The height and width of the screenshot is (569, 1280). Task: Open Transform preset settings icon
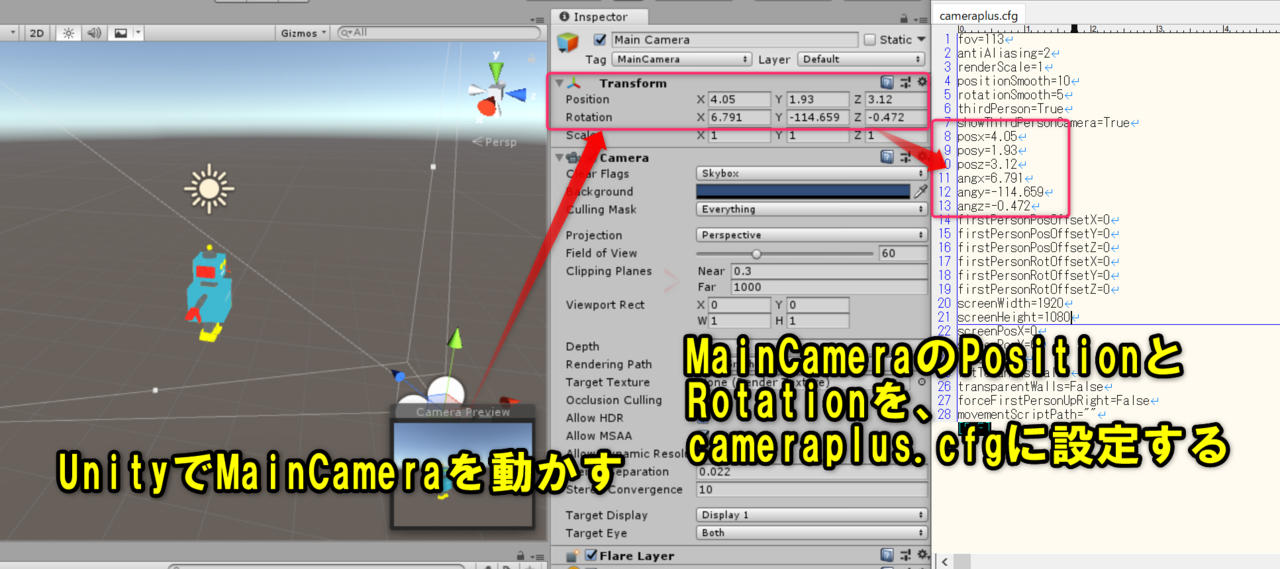click(905, 82)
